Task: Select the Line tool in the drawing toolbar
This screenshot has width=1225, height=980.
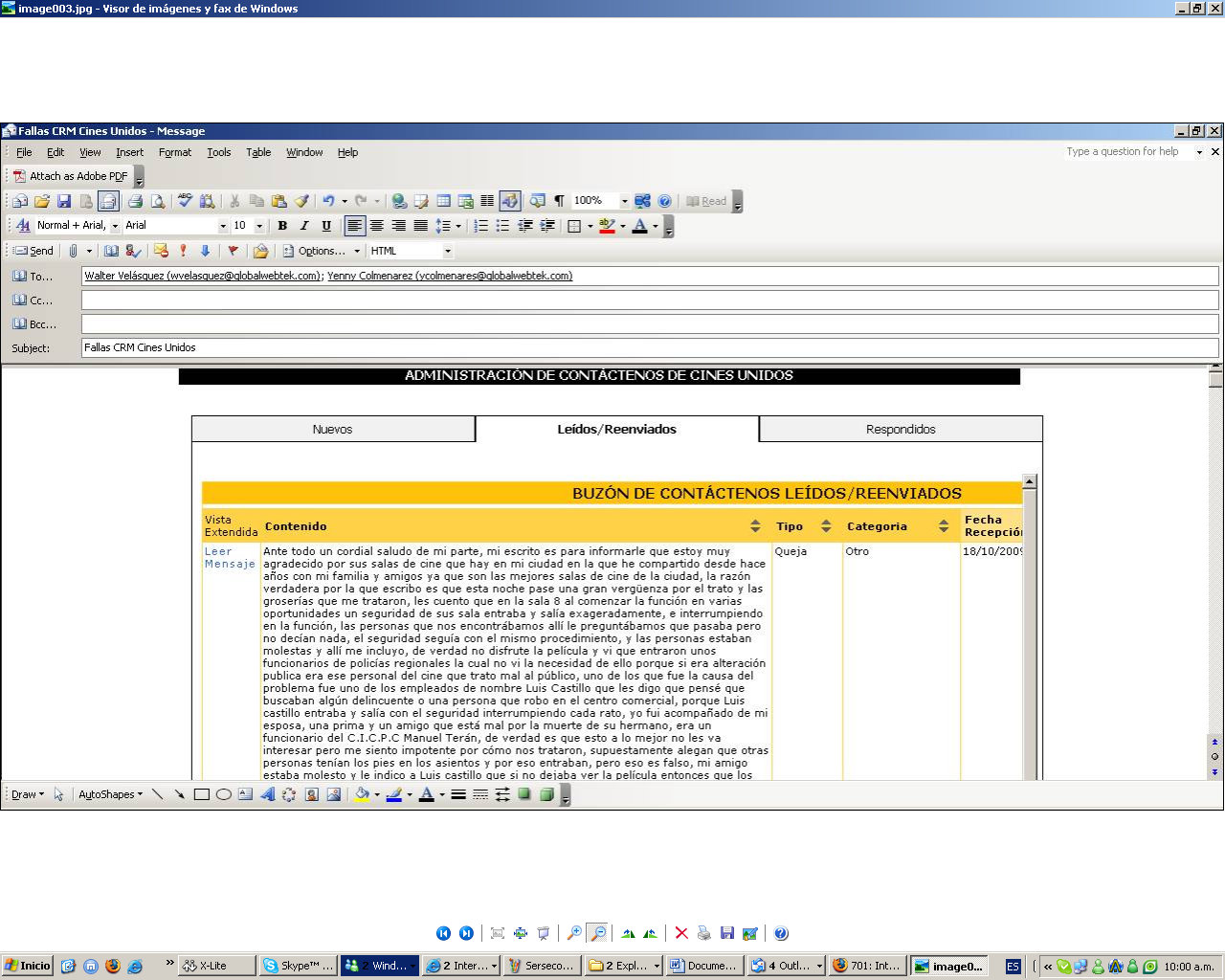Action: point(157,794)
